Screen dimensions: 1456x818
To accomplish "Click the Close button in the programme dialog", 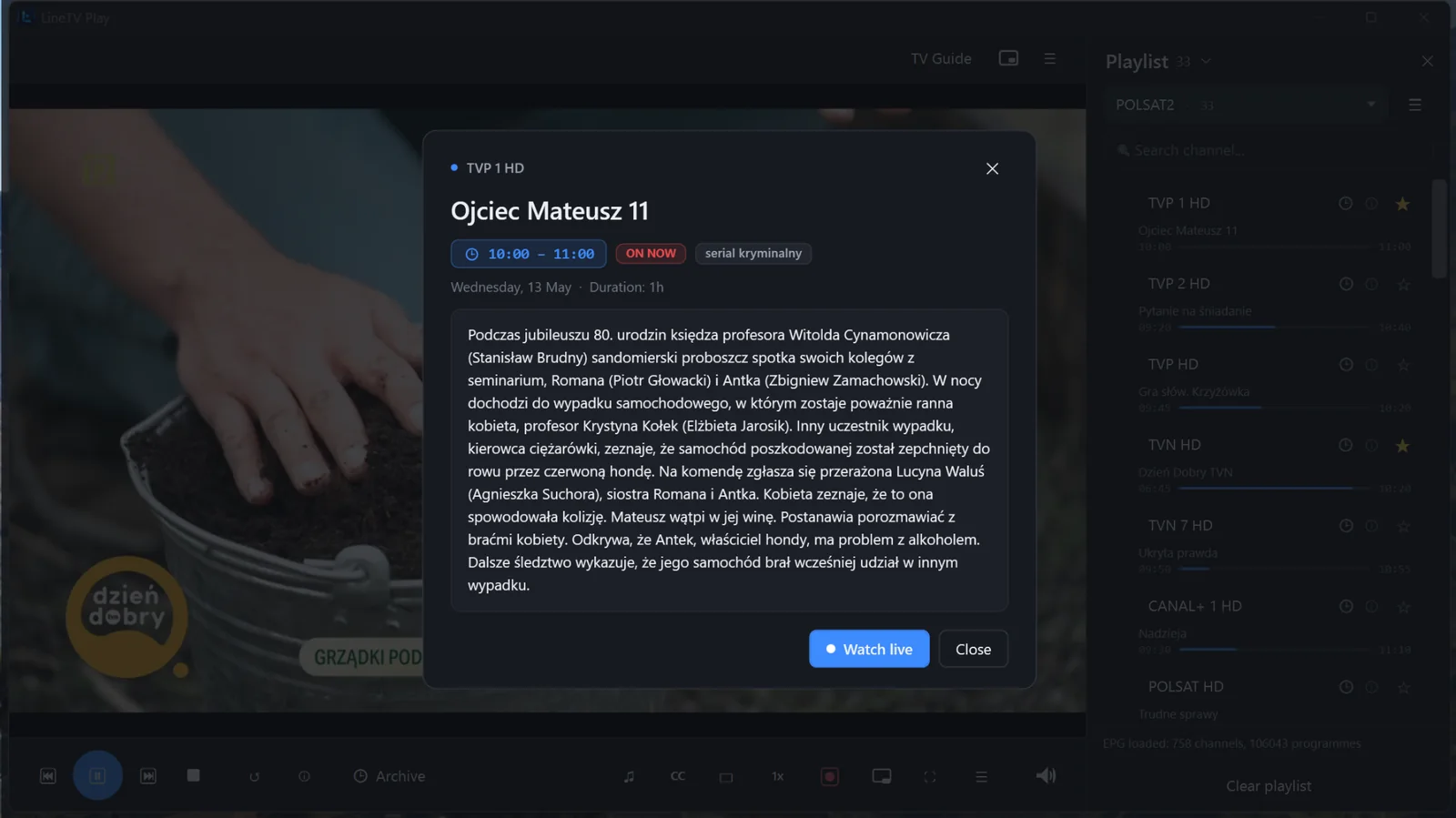I will 973,649.
